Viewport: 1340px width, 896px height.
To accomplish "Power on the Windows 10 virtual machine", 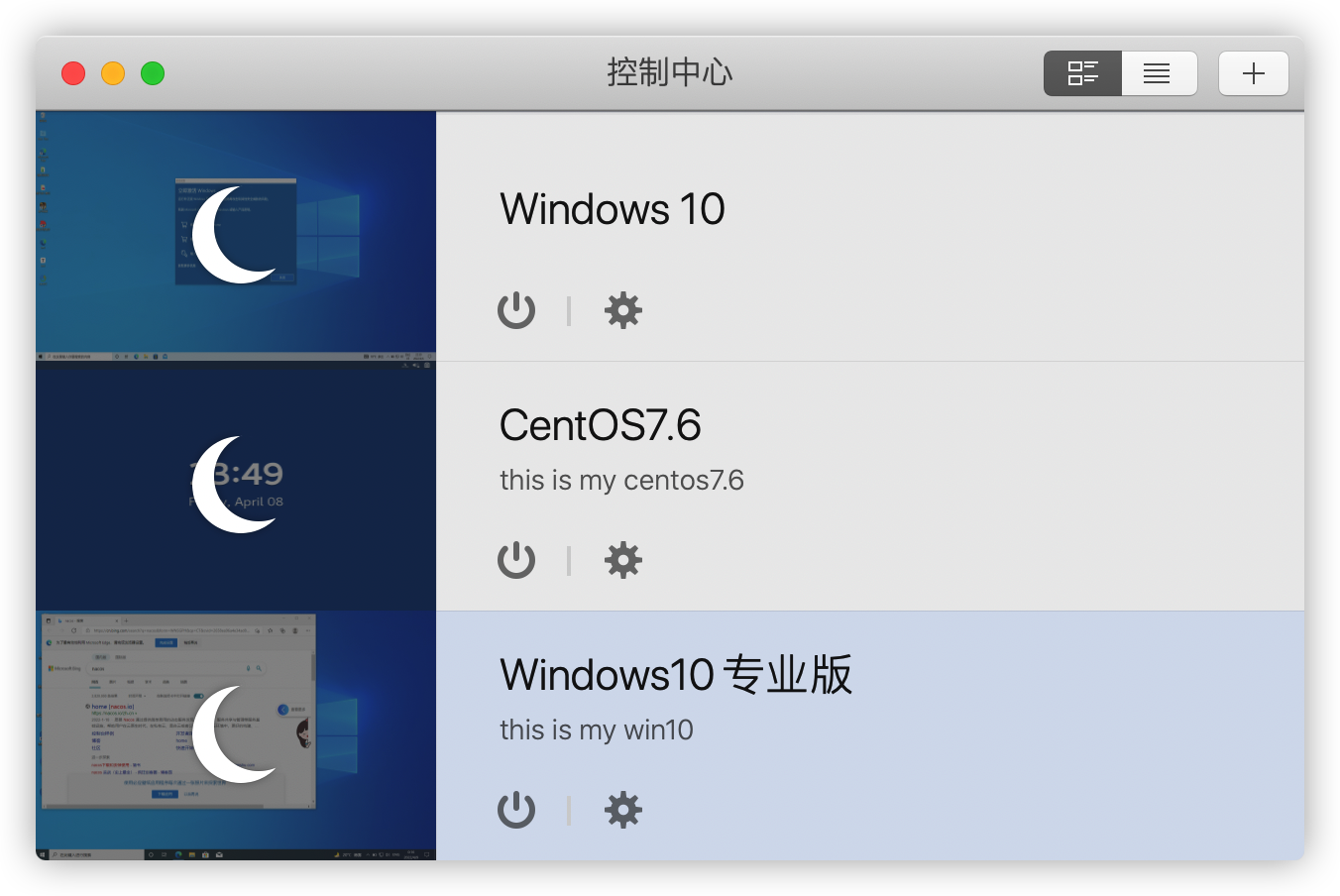I will click(516, 309).
